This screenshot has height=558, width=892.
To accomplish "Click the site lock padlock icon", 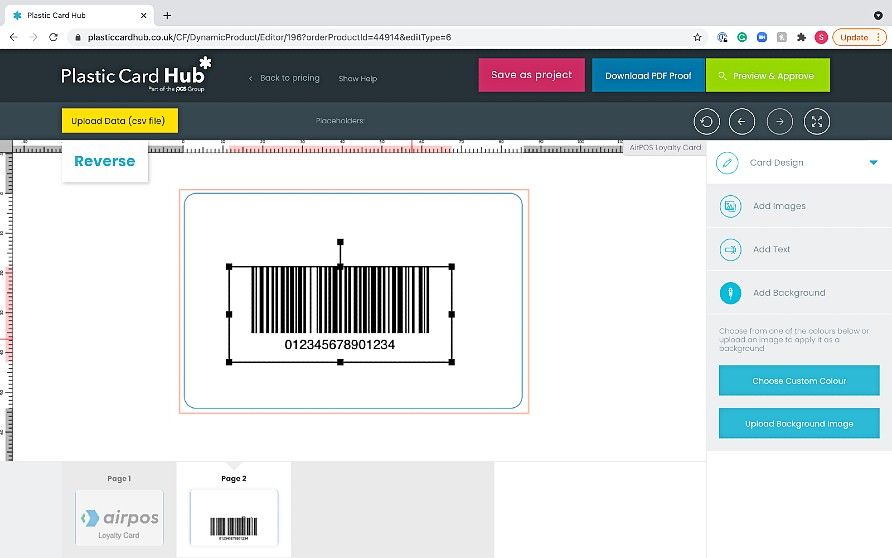I will click(x=78, y=38).
